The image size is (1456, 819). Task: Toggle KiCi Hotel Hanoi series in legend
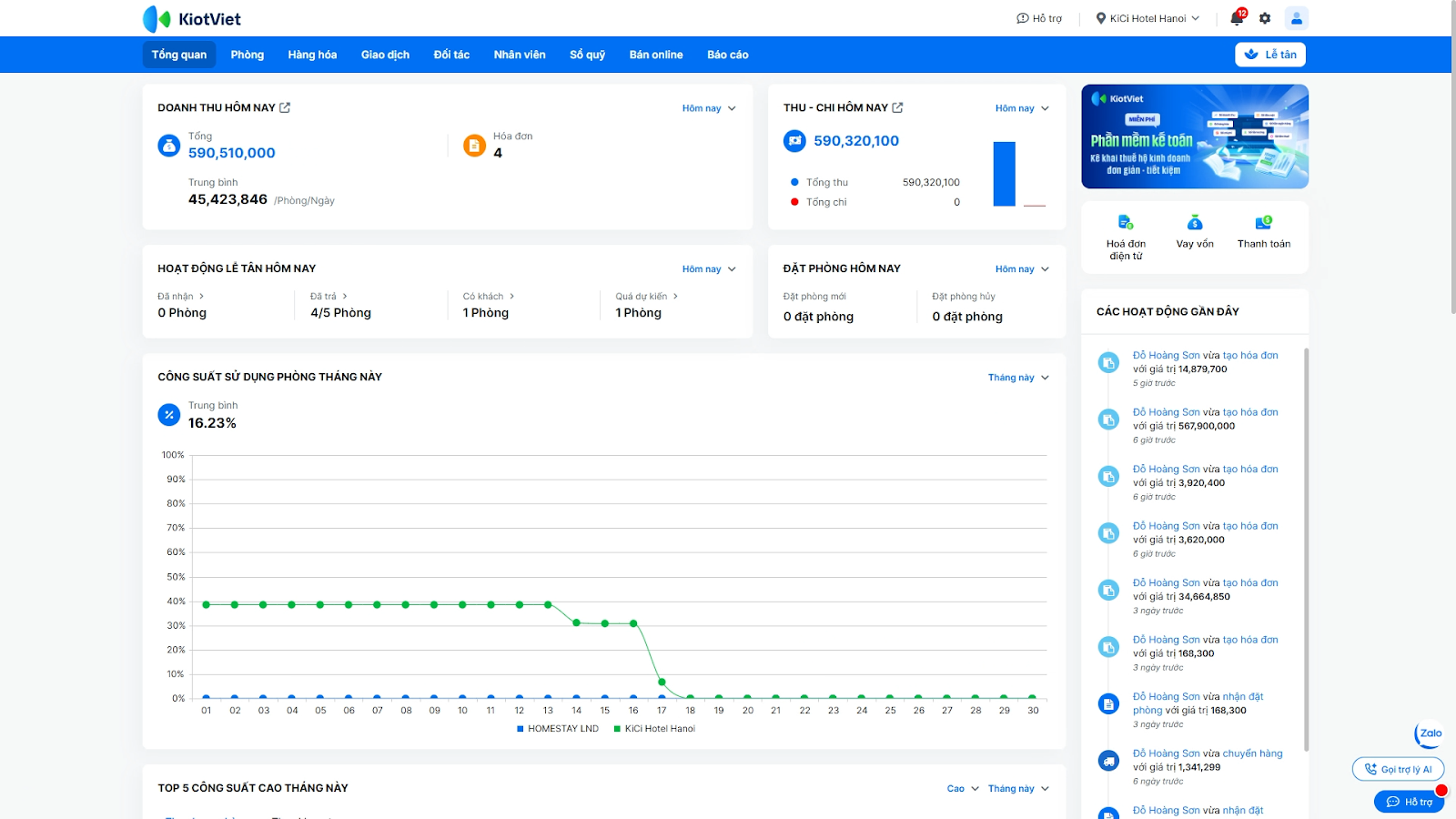(655, 729)
